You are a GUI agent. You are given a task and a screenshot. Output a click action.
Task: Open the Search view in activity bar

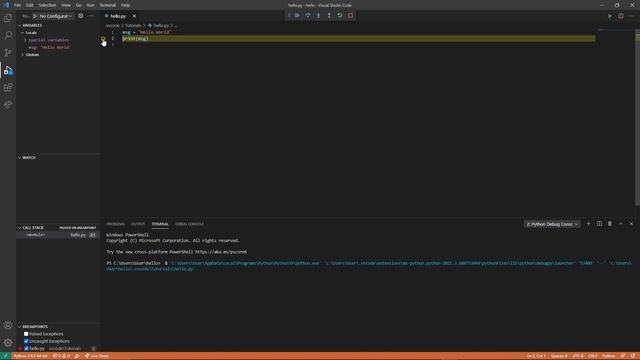(x=8, y=35)
